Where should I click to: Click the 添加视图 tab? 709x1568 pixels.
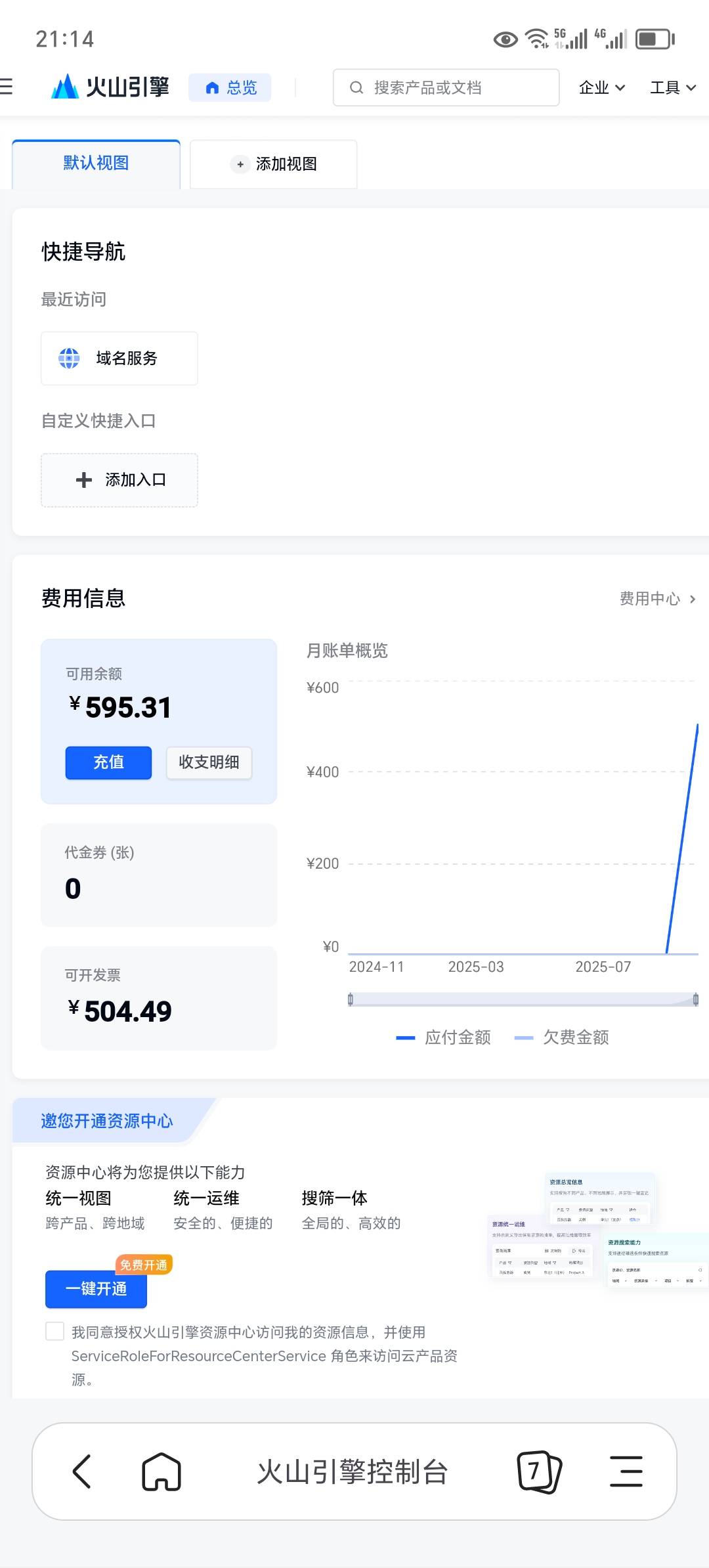pyautogui.click(x=274, y=164)
